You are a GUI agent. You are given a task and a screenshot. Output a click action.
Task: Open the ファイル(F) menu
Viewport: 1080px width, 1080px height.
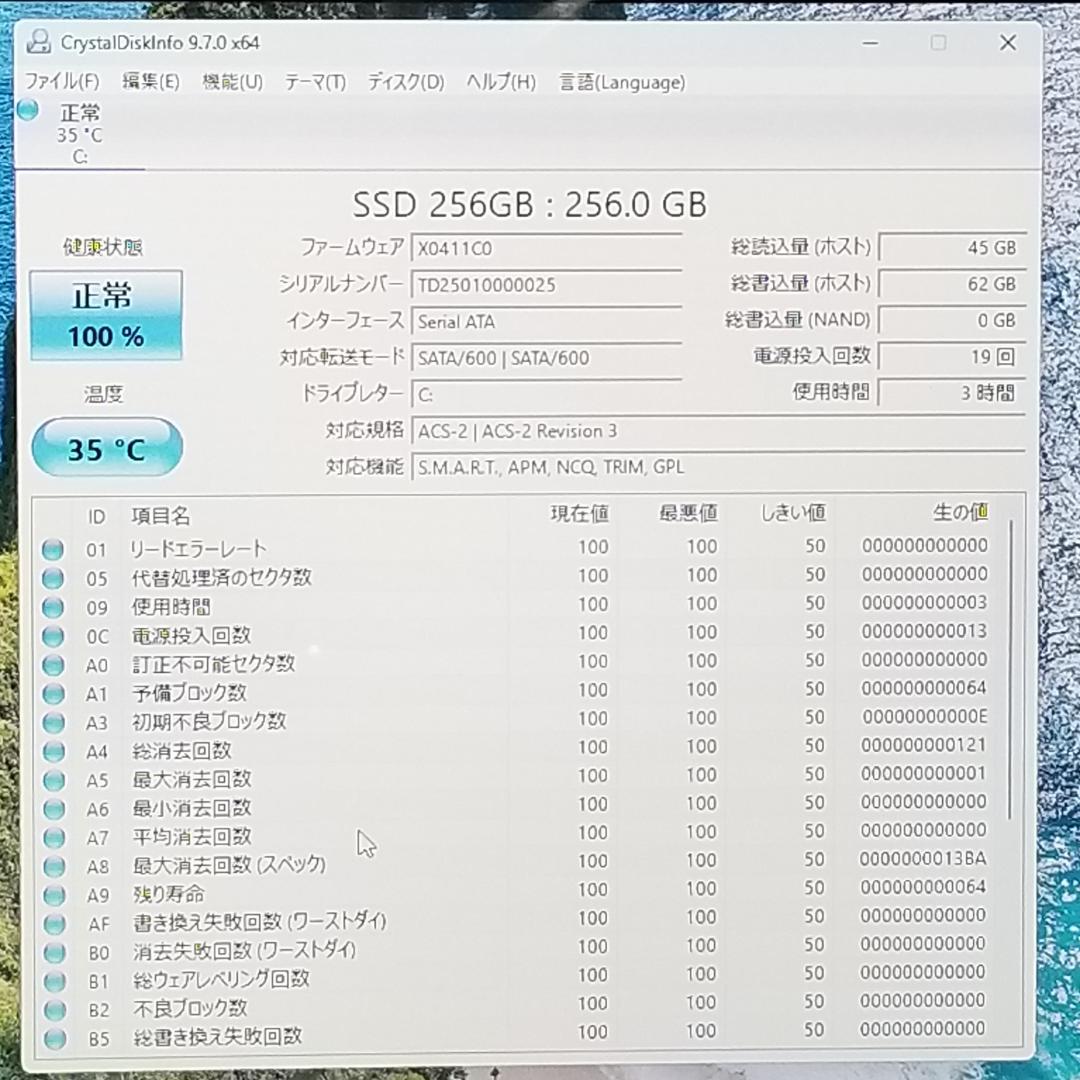click(x=64, y=82)
